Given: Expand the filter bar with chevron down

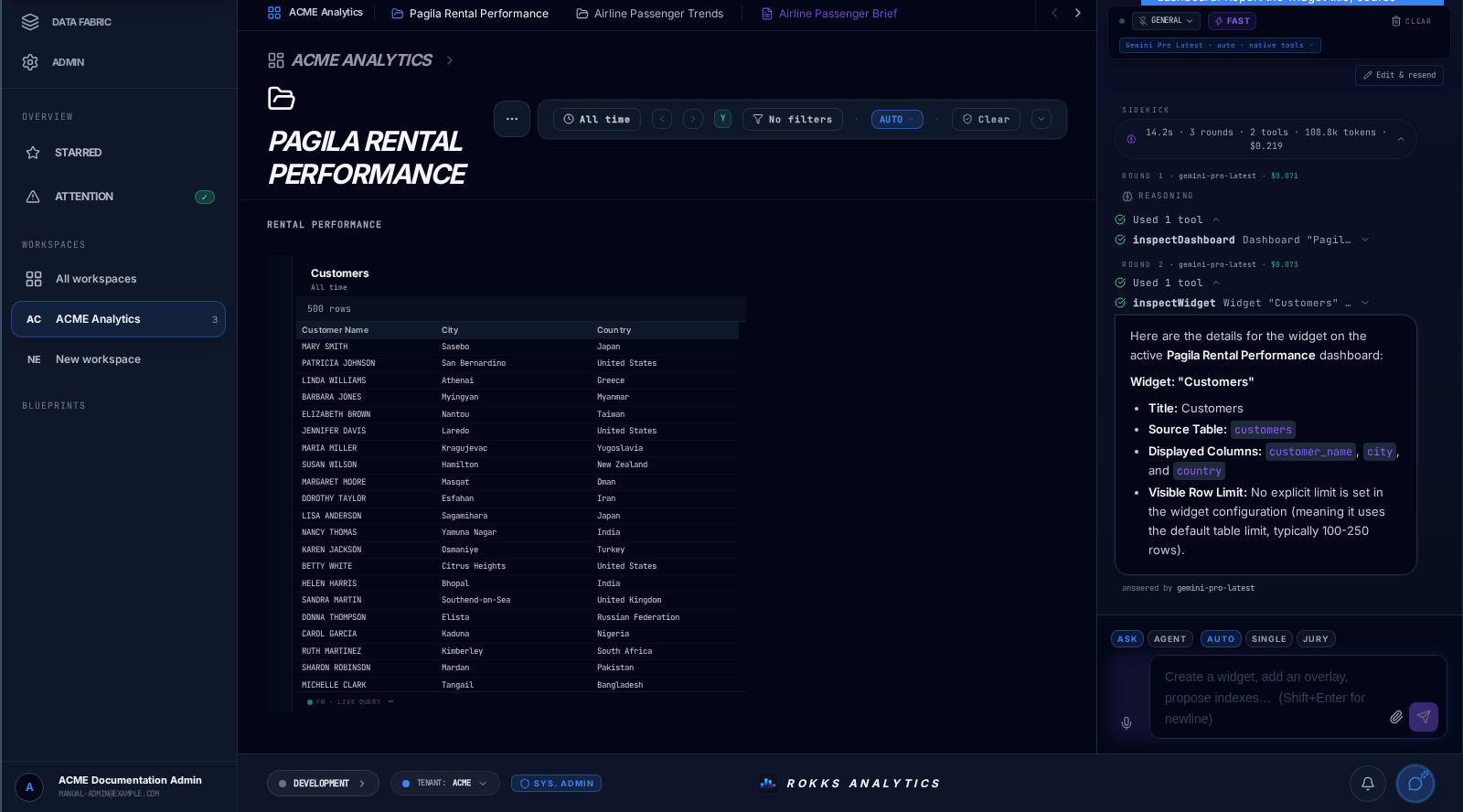Looking at the screenshot, I should pyautogui.click(x=1041, y=119).
